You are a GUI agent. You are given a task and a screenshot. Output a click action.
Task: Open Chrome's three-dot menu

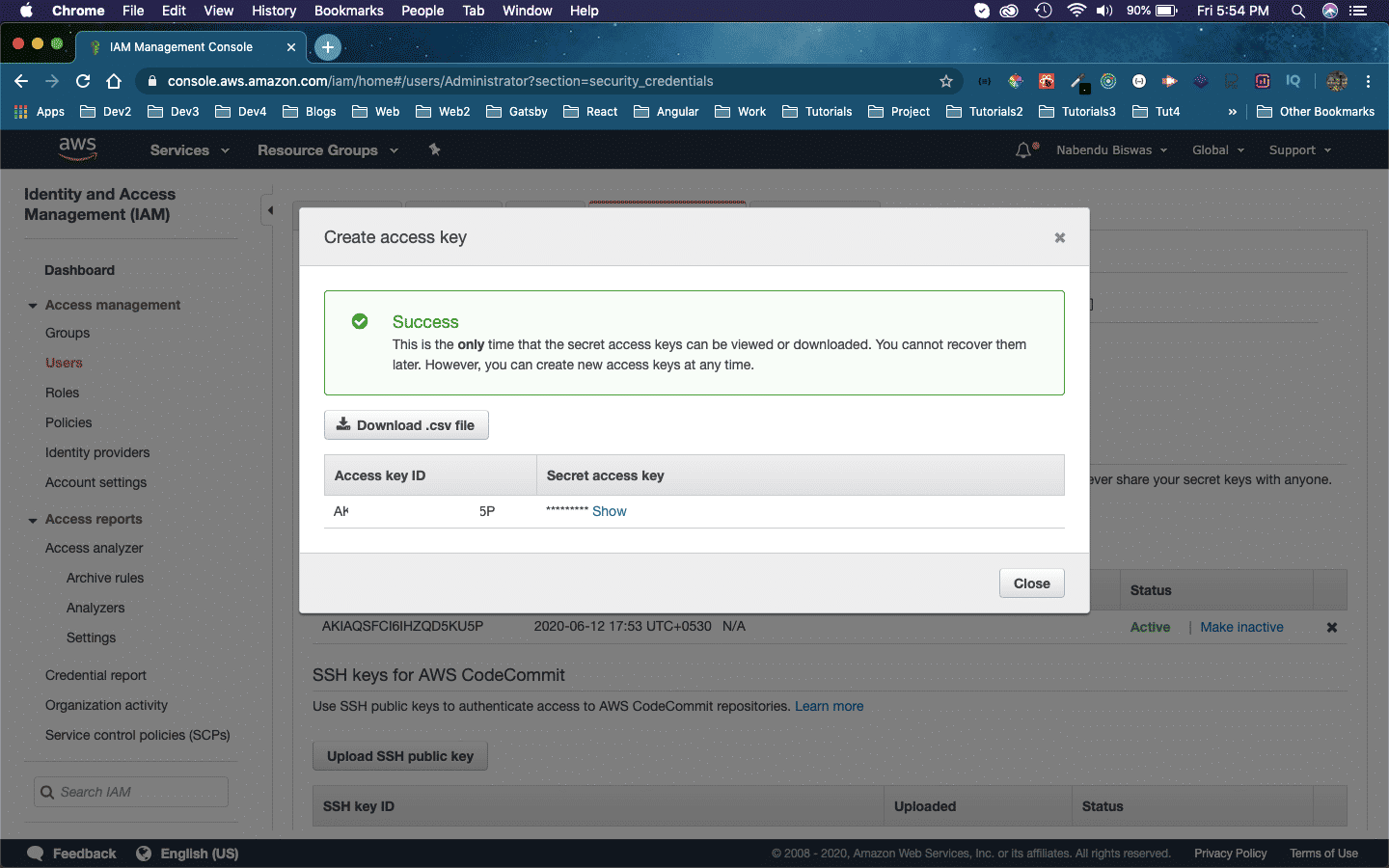(1368, 81)
